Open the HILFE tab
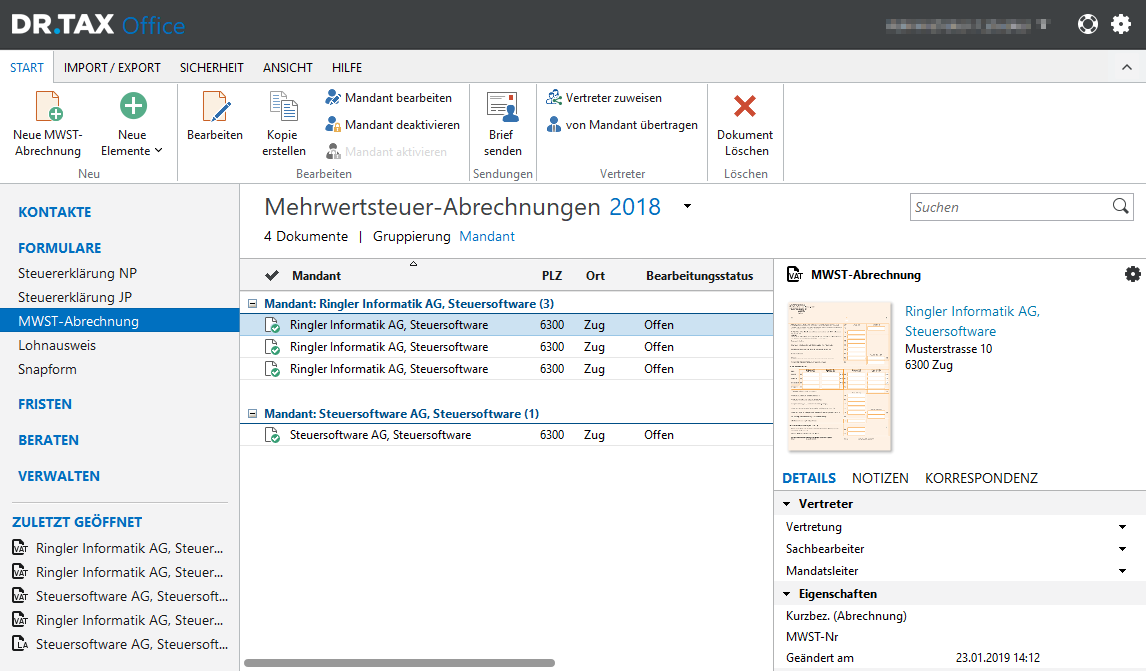This screenshot has height=671, width=1146. pyautogui.click(x=346, y=67)
